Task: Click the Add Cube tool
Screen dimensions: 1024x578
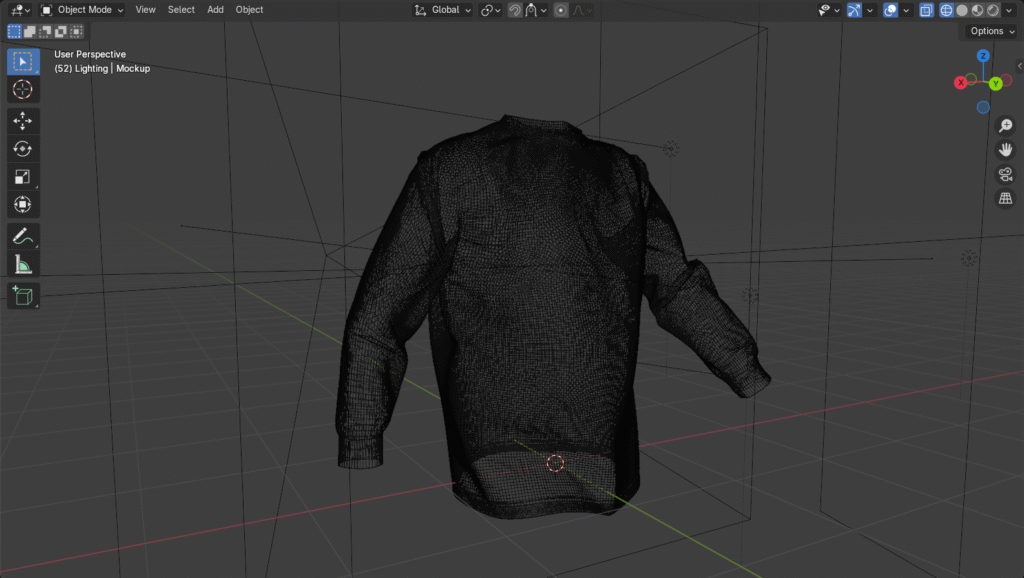Action: [23, 296]
